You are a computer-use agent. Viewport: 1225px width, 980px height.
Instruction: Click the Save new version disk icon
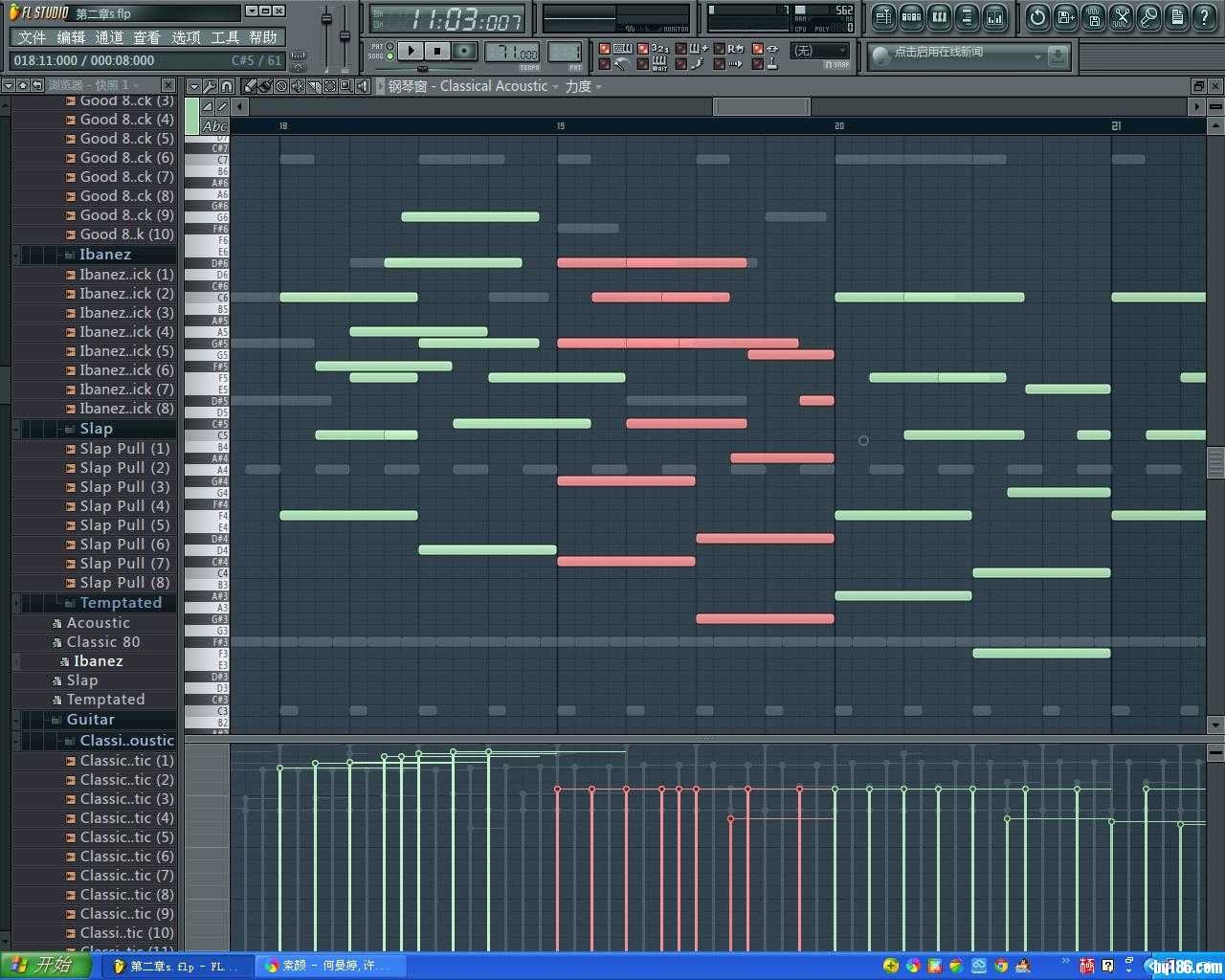(1065, 16)
